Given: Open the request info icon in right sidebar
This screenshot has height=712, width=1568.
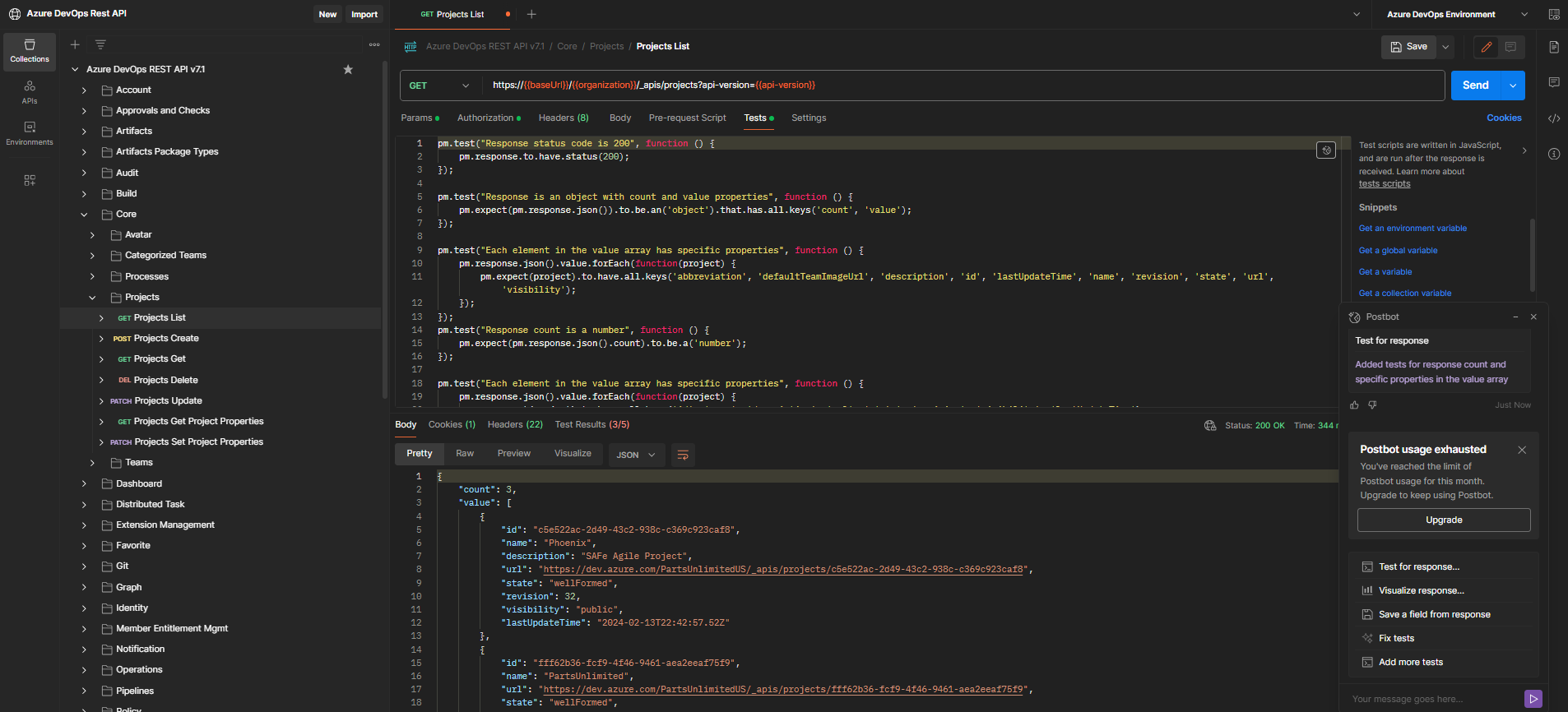Looking at the screenshot, I should pyautogui.click(x=1554, y=154).
